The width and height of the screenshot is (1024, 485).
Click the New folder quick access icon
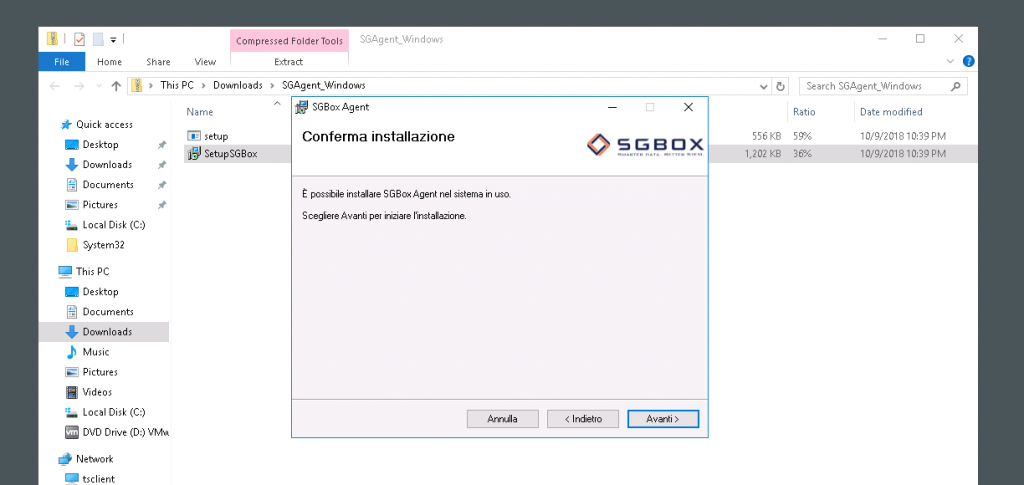pyautogui.click(x=99, y=39)
